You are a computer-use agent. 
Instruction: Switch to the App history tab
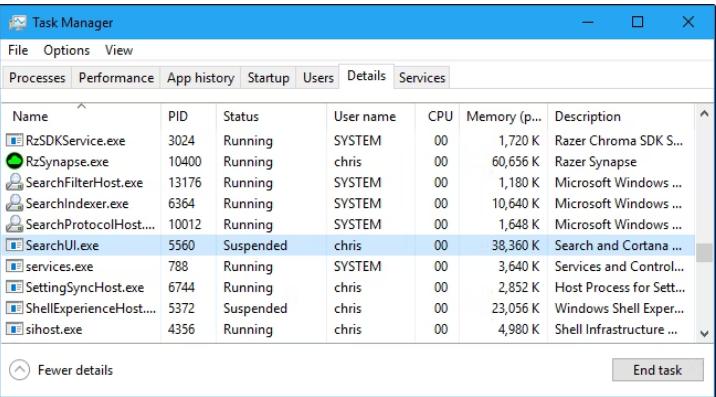[200, 78]
